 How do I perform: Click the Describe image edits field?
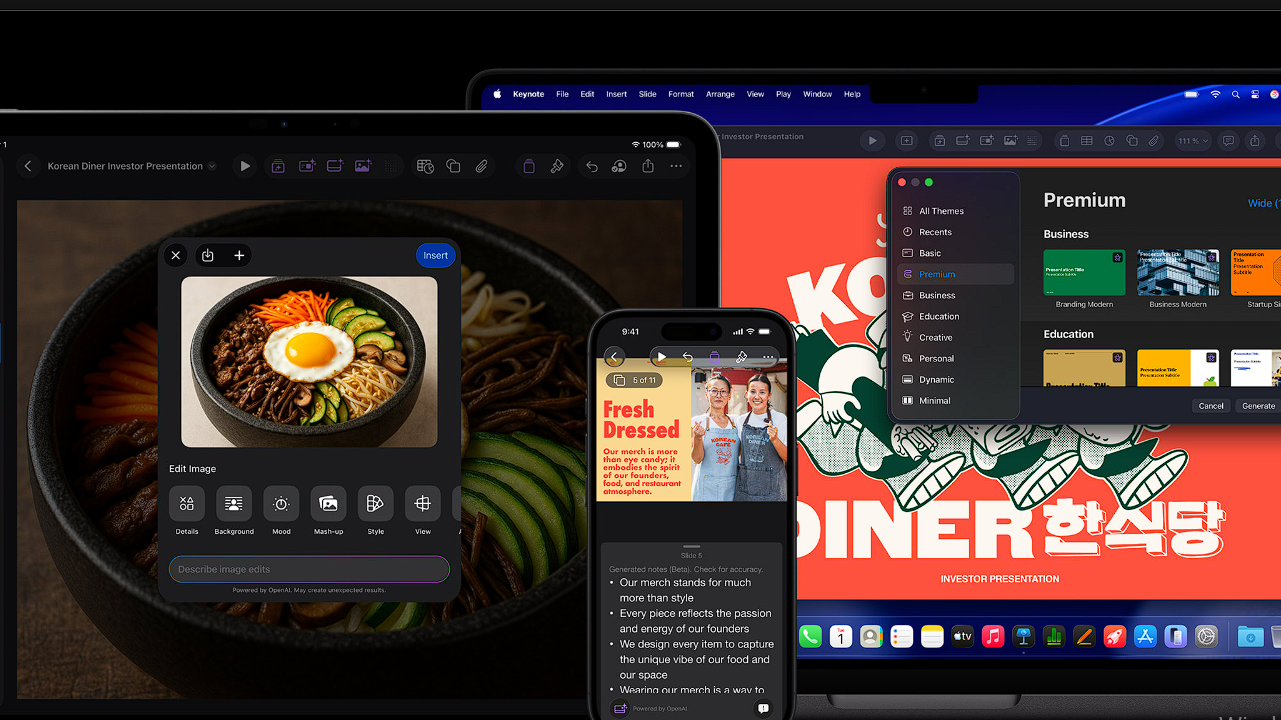309,569
